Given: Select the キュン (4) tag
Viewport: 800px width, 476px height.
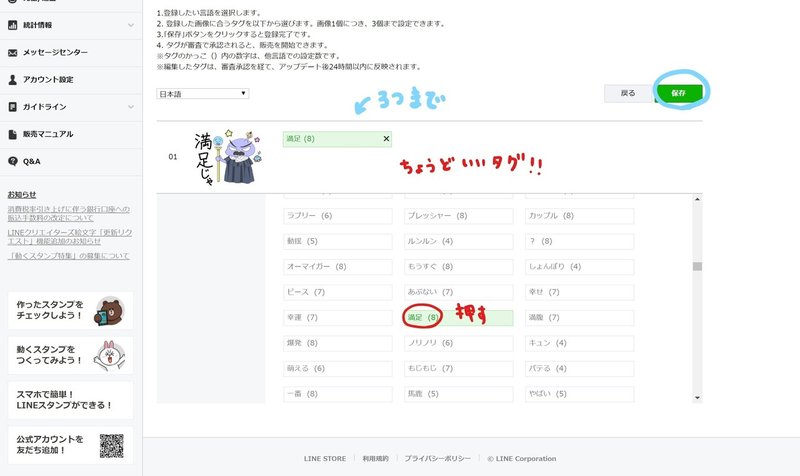Looking at the screenshot, I should tap(580, 343).
